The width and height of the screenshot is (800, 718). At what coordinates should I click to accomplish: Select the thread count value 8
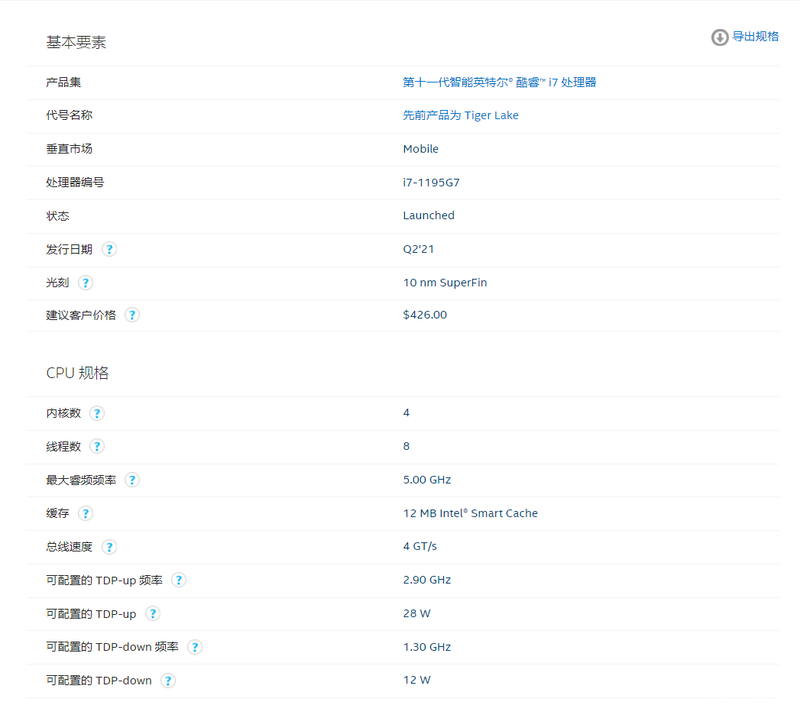(x=406, y=447)
